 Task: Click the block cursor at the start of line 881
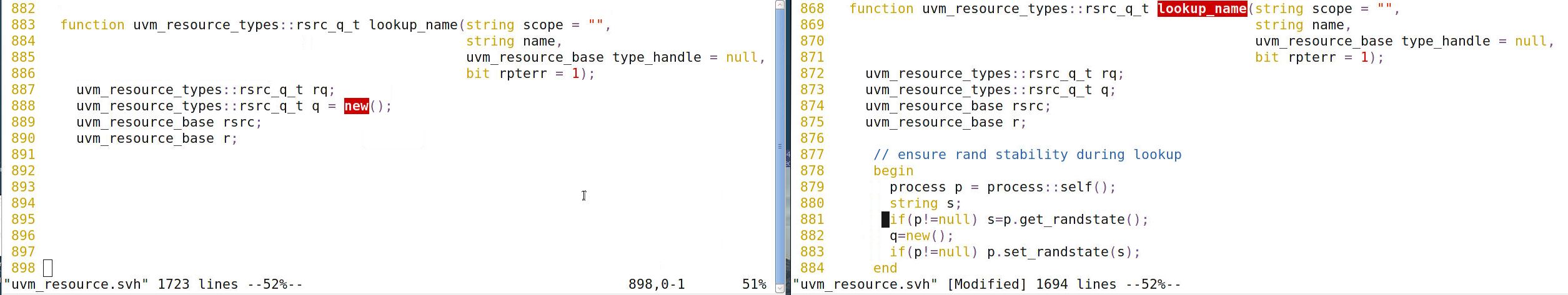pos(885,220)
